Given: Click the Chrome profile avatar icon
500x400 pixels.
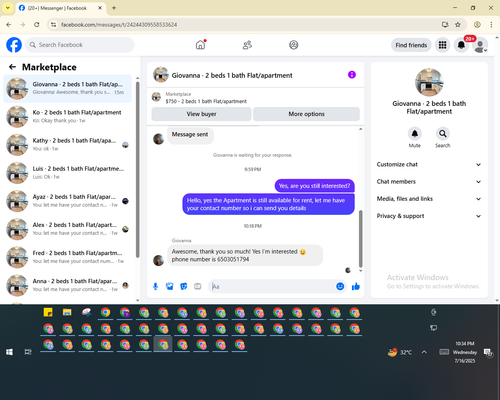Looking at the screenshot, I should (477, 24).
